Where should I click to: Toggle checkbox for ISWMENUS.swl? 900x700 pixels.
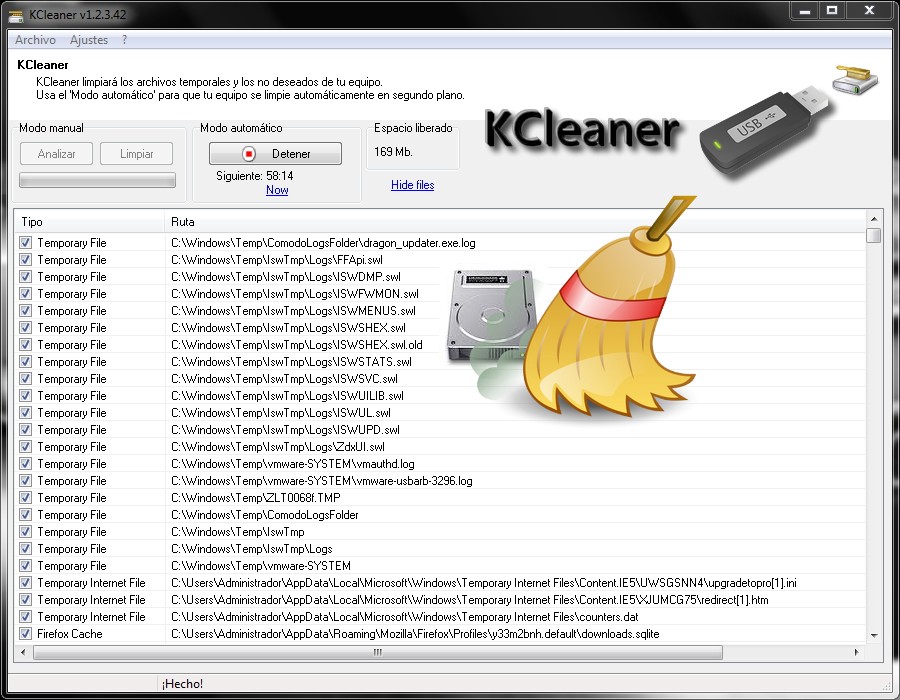pyautogui.click(x=25, y=310)
